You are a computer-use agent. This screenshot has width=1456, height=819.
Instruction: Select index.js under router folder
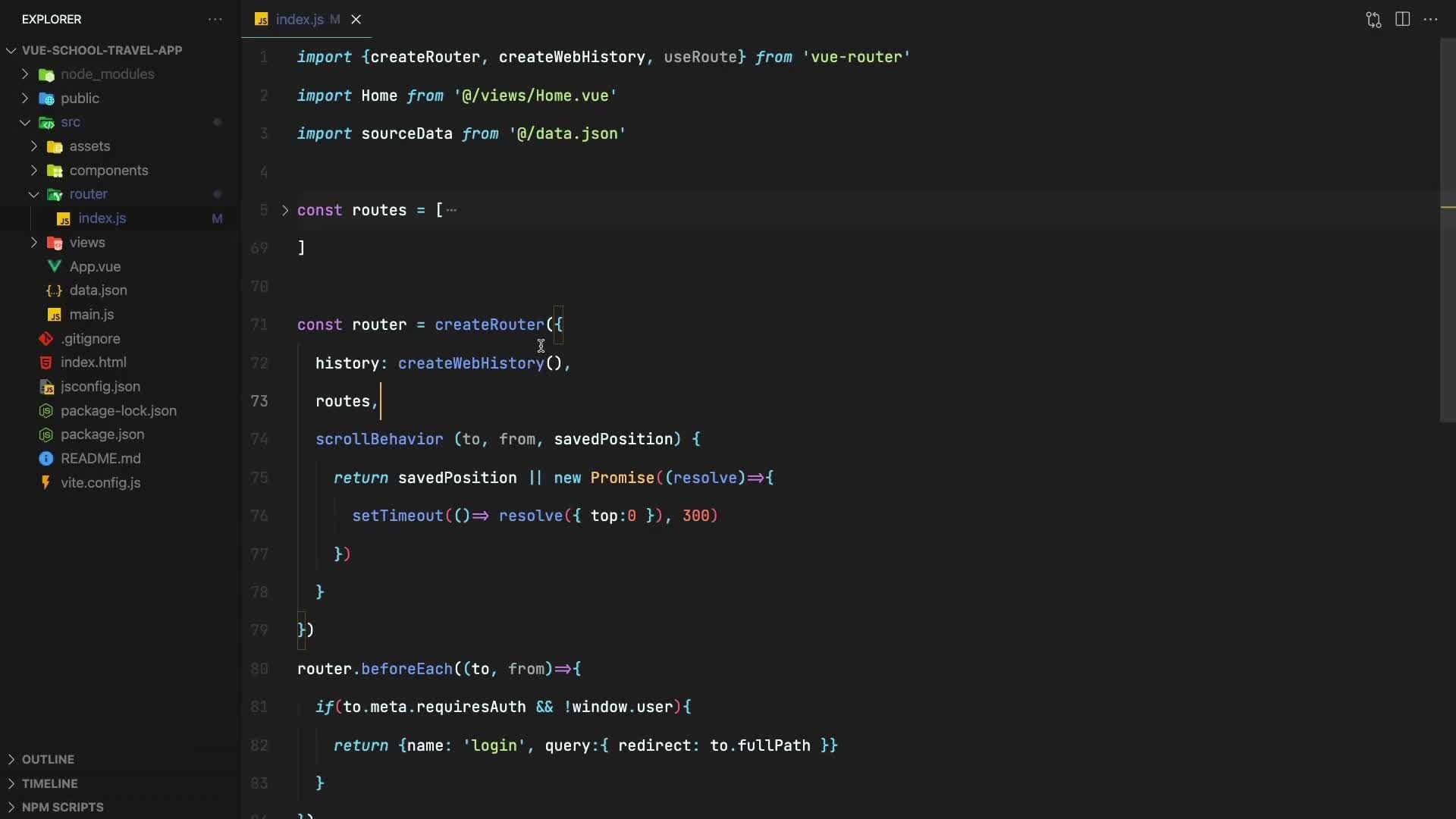[102, 218]
